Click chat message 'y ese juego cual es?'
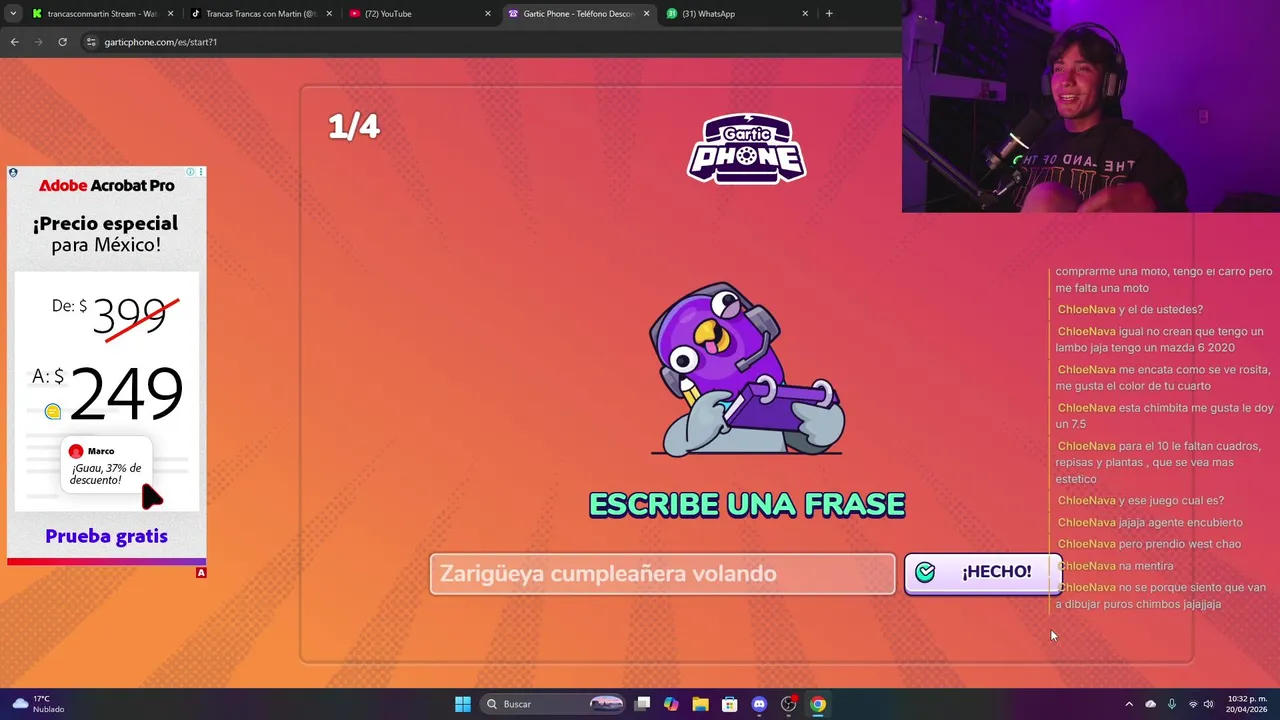This screenshot has height=720, width=1280. [x=1171, y=500]
